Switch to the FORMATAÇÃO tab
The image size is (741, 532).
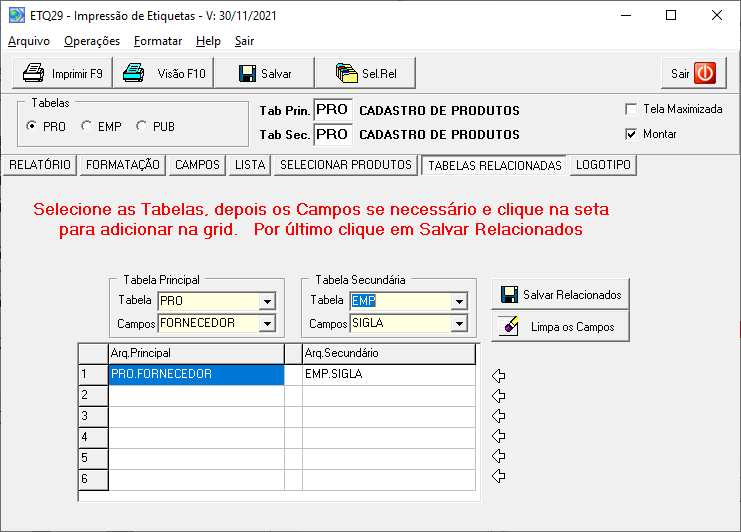pyautogui.click(x=123, y=165)
